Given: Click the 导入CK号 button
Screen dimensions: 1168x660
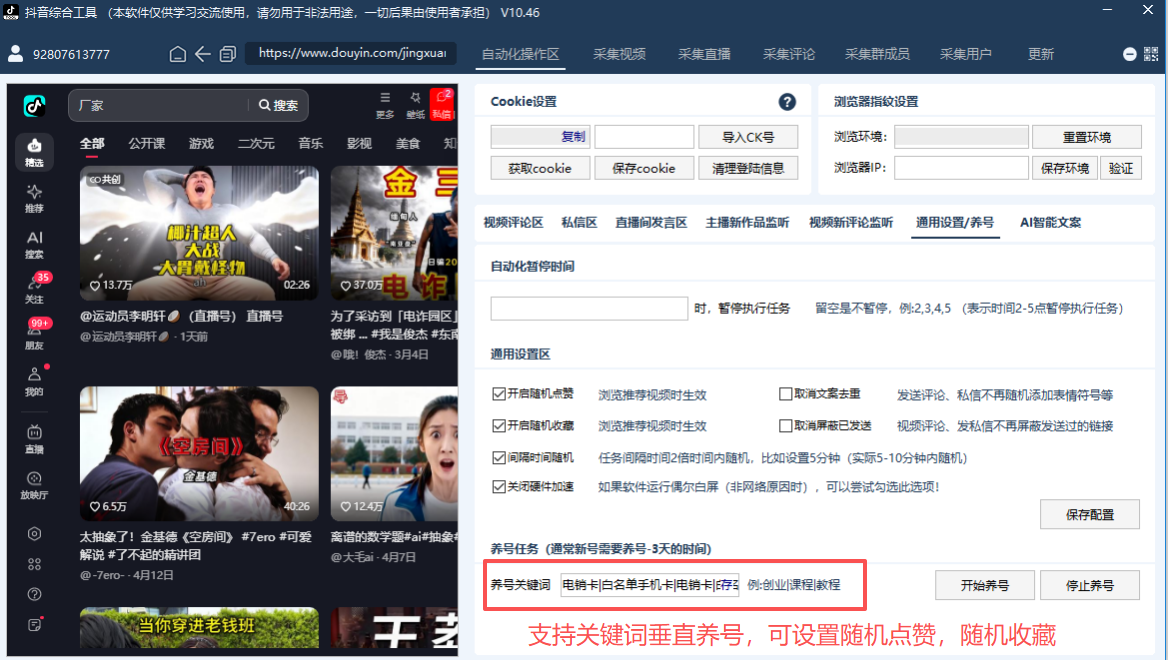Looking at the screenshot, I should [x=748, y=137].
